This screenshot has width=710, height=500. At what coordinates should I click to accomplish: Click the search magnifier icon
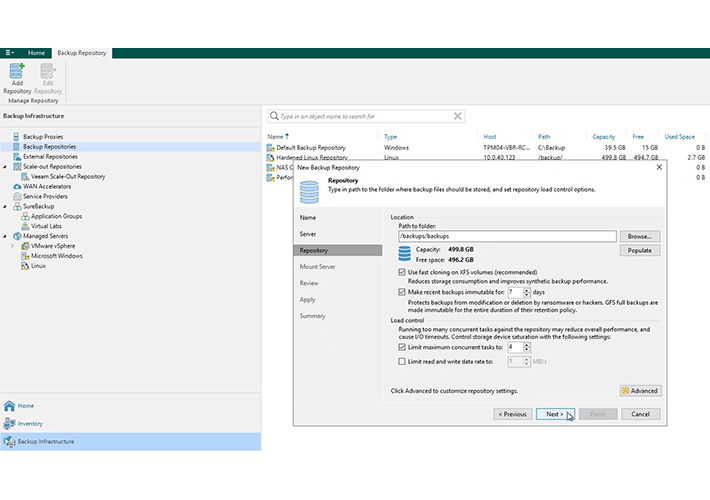coord(274,116)
